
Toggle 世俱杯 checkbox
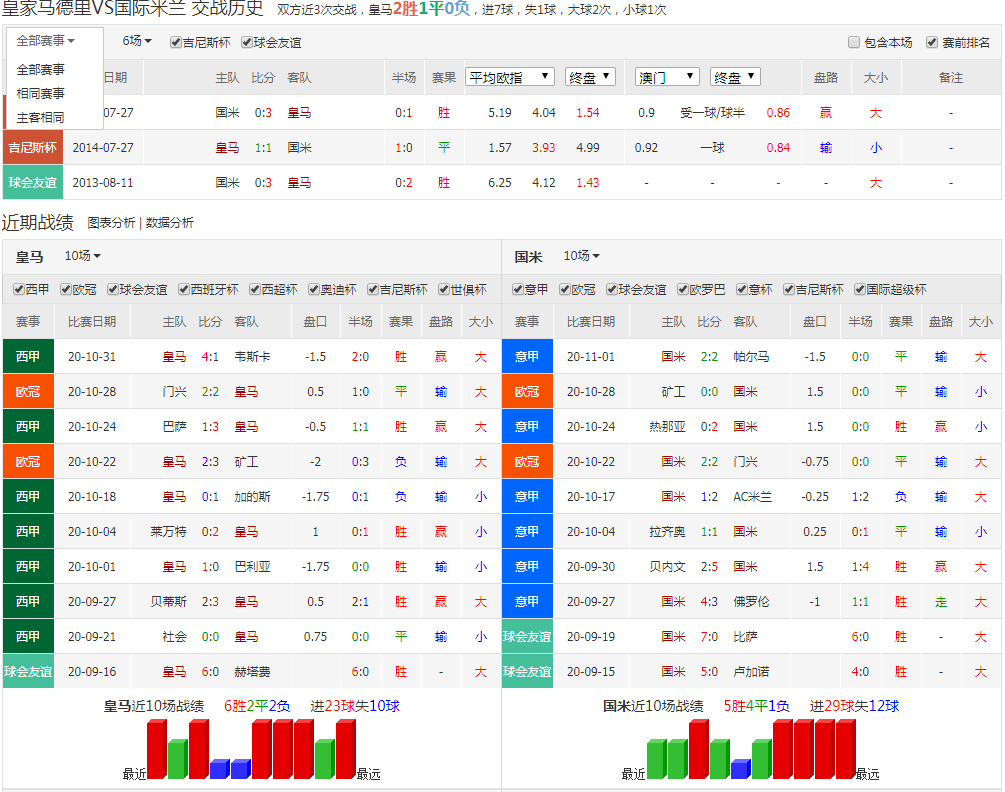coord(444,290)
